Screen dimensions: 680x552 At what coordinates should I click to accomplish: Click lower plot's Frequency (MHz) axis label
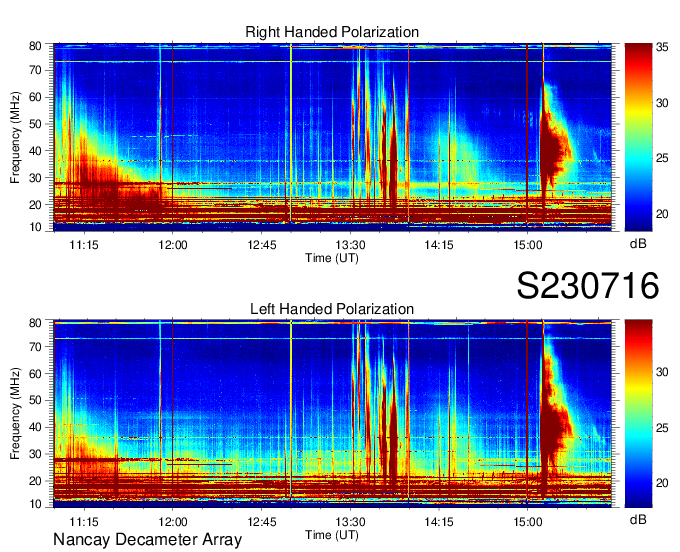point(15,414)
